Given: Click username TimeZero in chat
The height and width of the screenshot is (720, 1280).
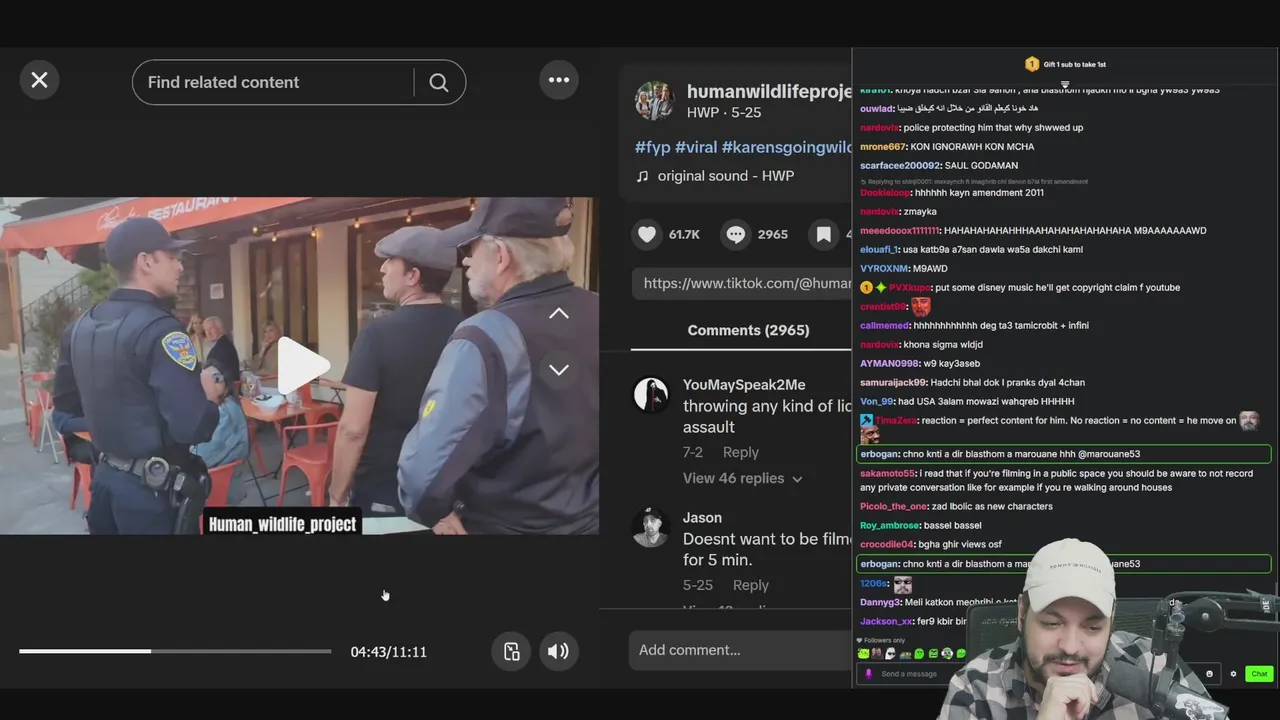Looking at the screenshot, I should (896, 421).
